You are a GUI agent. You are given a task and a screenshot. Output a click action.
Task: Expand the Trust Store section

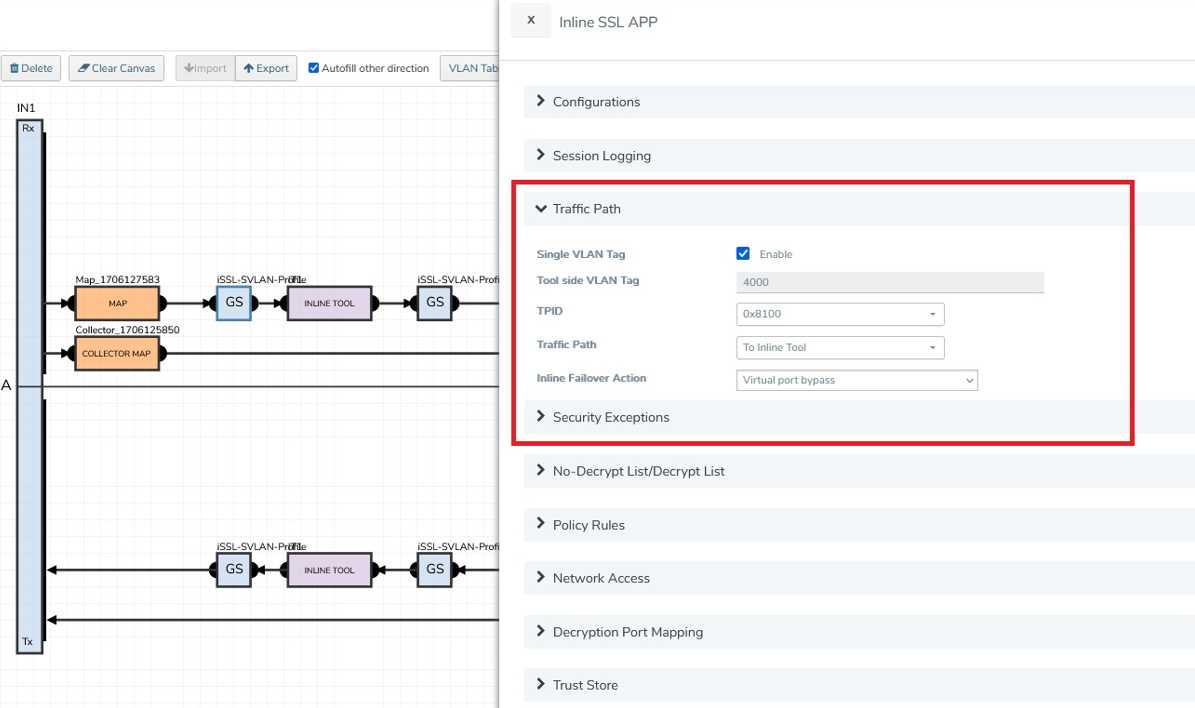click(859, 685)
